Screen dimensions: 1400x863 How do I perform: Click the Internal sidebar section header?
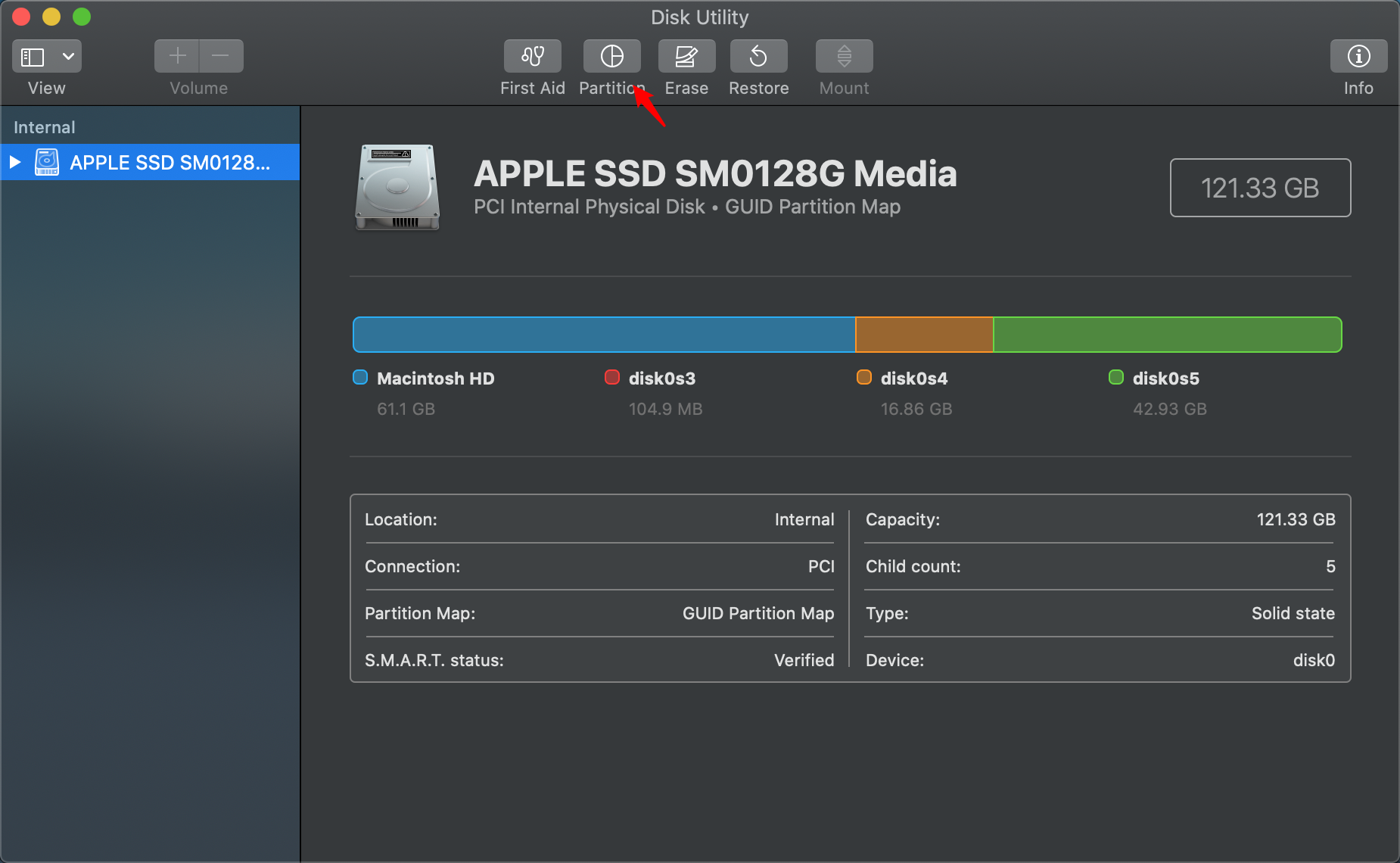click(x=45, y=127)
